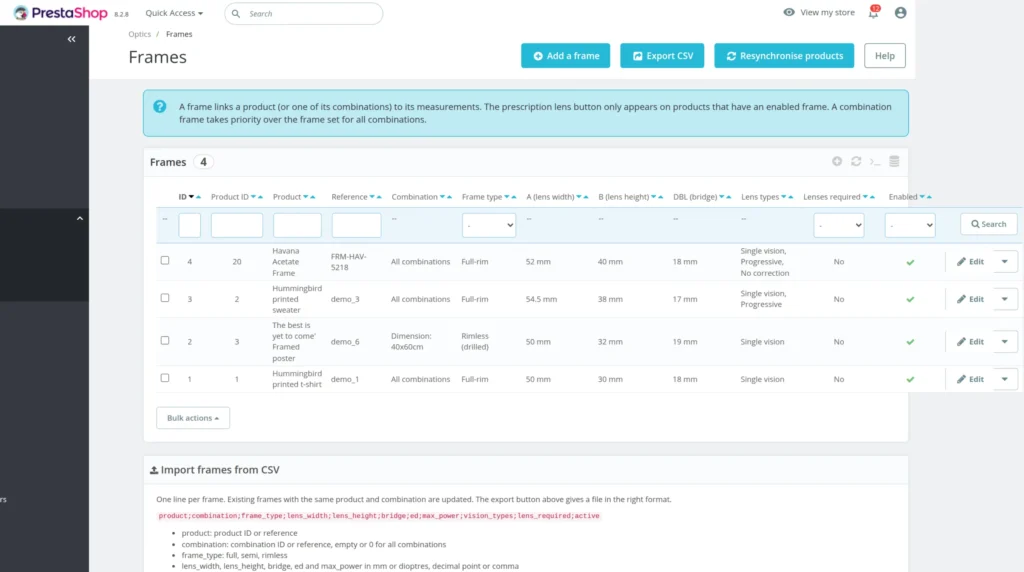Viewport: 1024px width, 572px height.
Task: Click the Product ID filter input
Action: (237, 225)
